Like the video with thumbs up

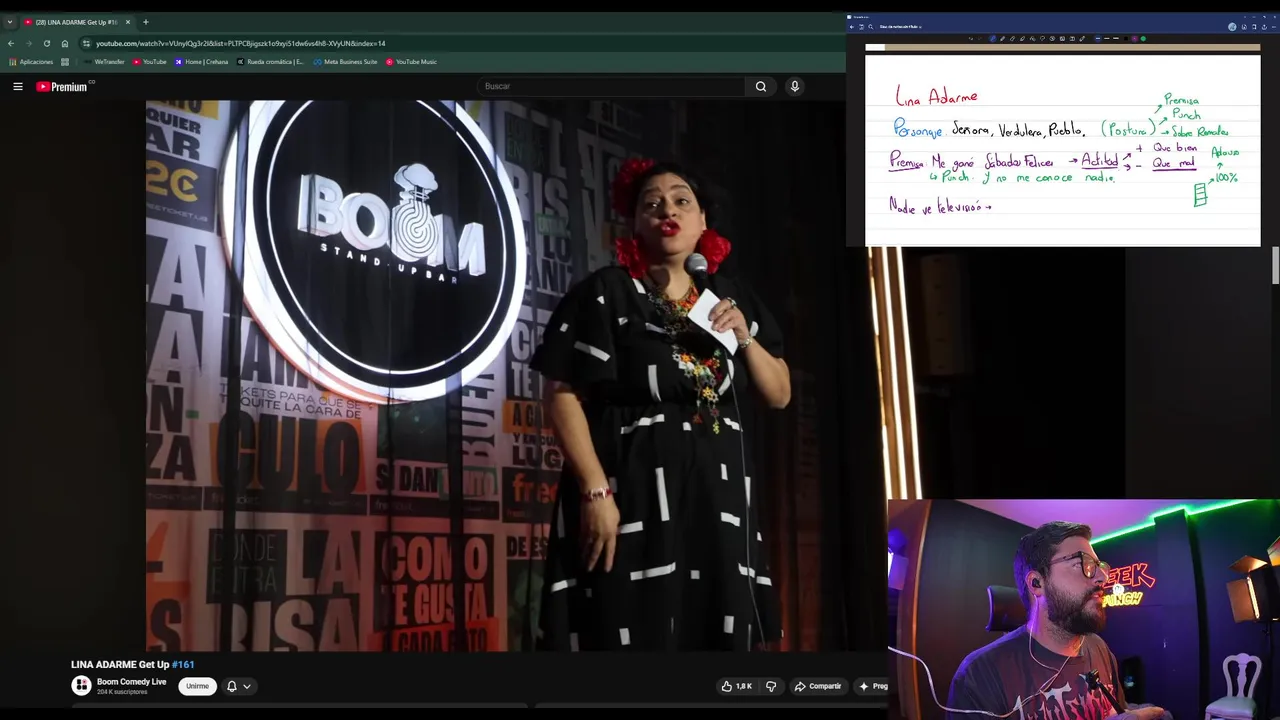[737, 686]
